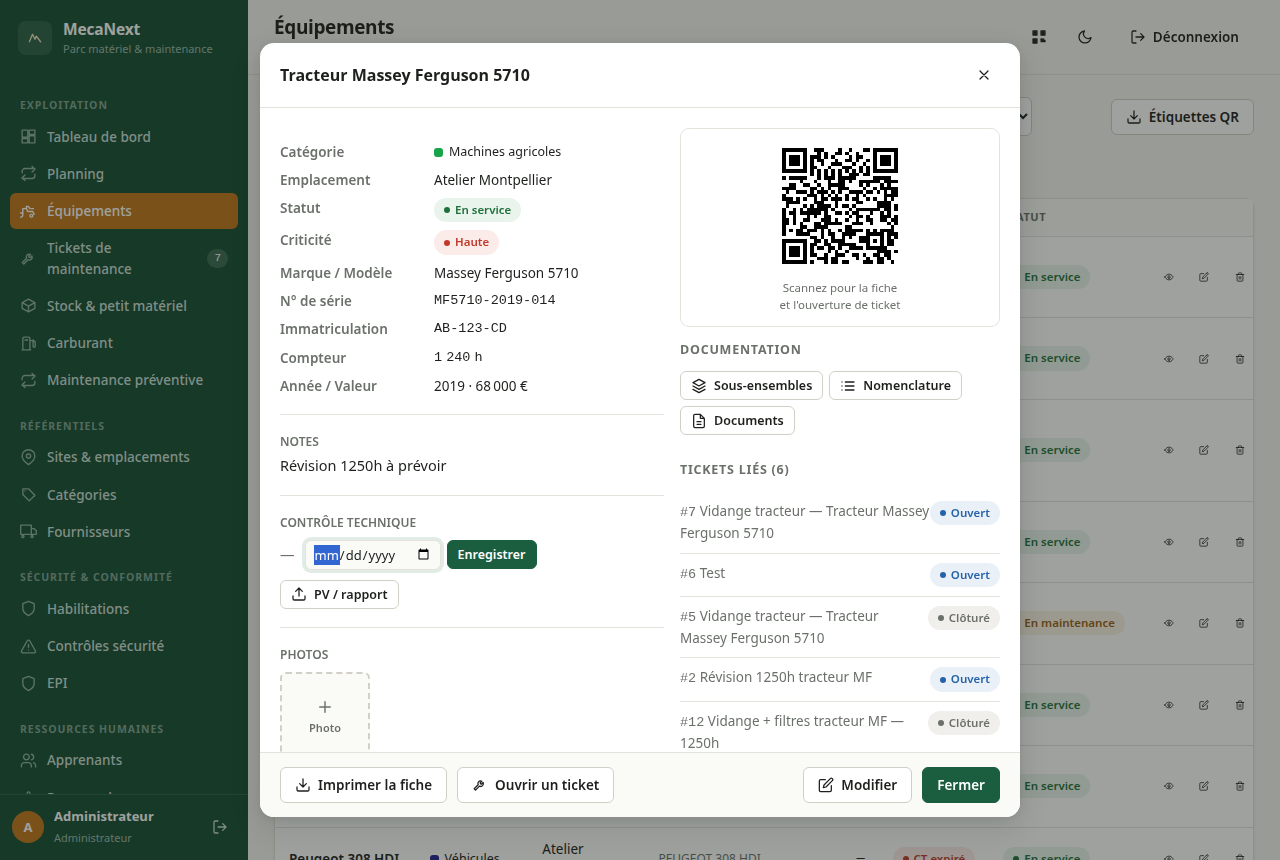Open ticket #7 Vidange tracteur
The width and height of the screenshot is (1280, 860).
click(x=840, y=522)
